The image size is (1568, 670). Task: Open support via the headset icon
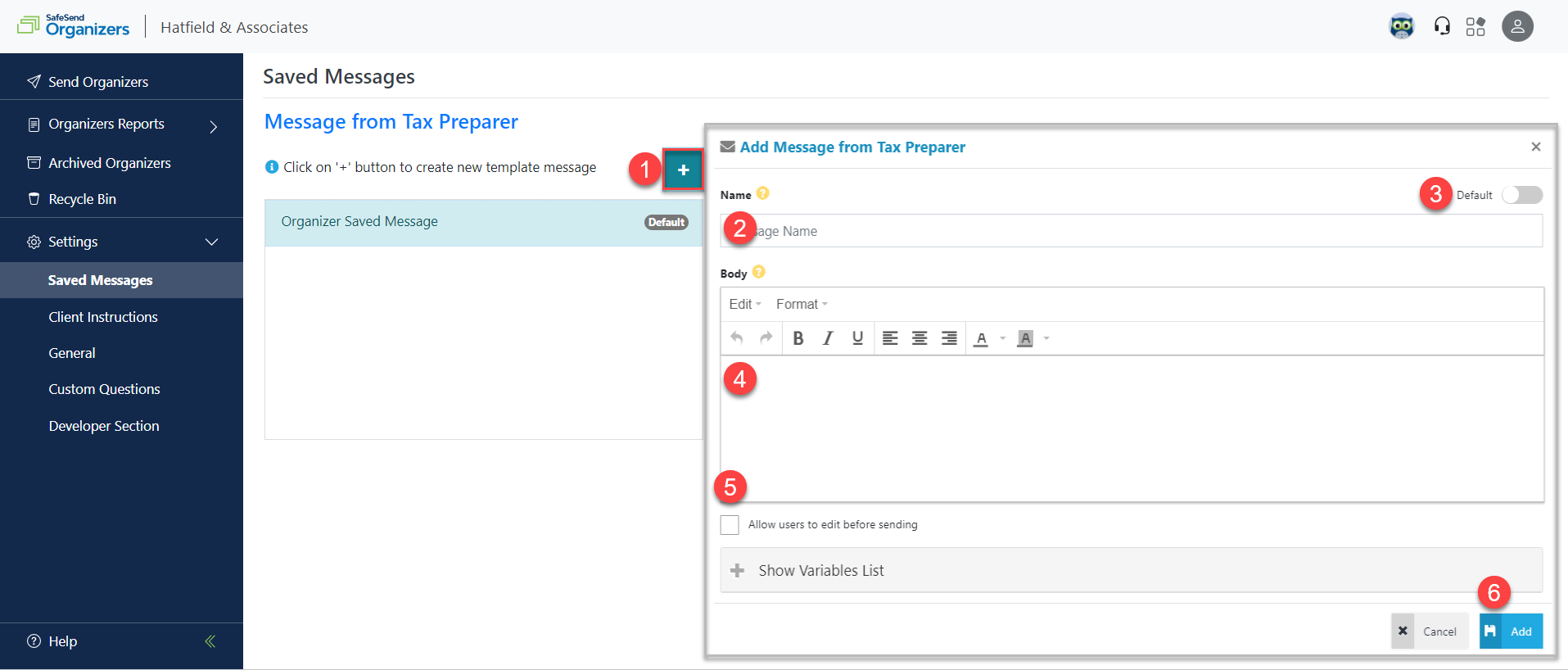tap(1442, 26)
